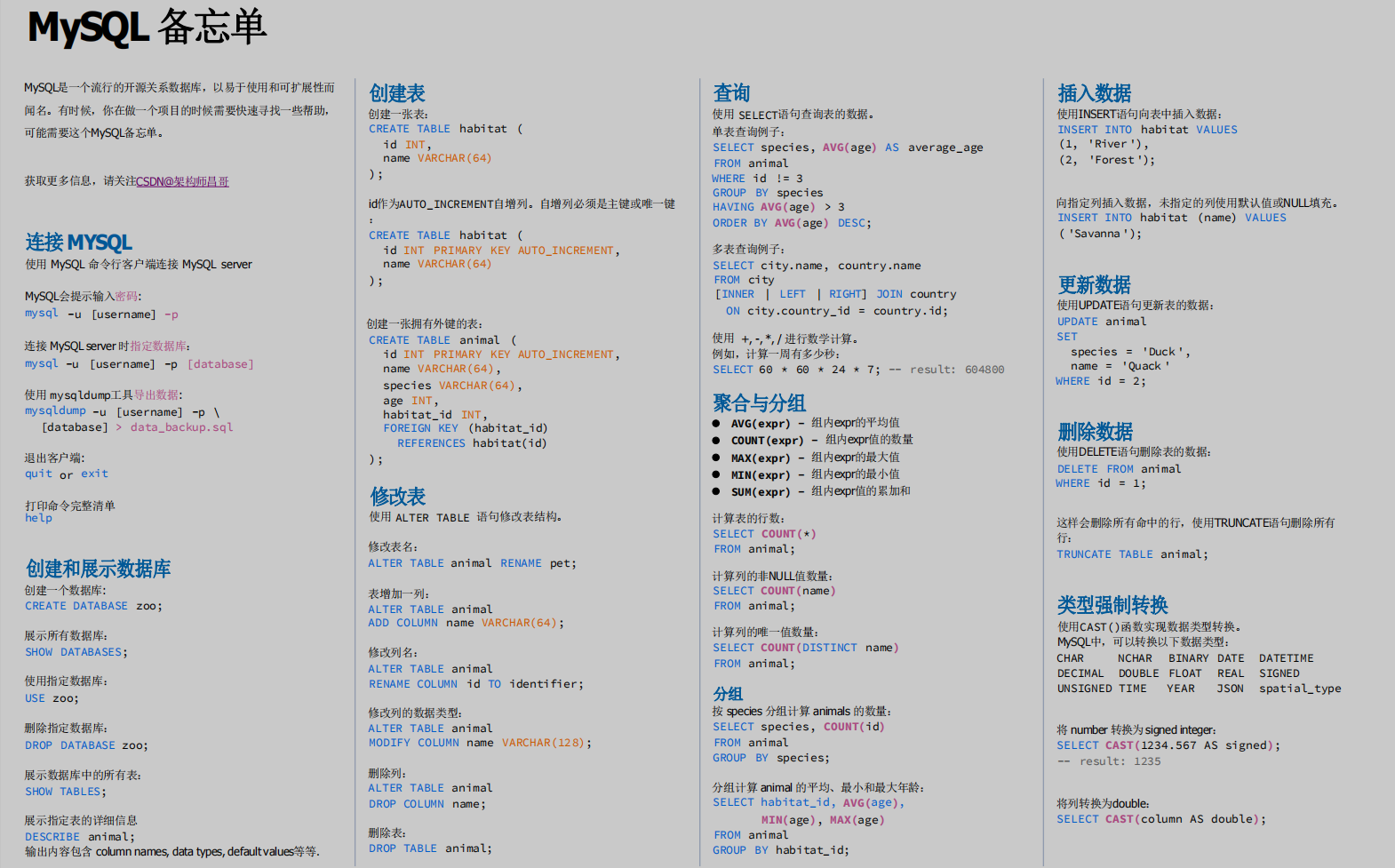This screenshot has width=1395, height=868.
Task: Click the 'SELECT COUNT(name)' line
Action: coord(774,591)
